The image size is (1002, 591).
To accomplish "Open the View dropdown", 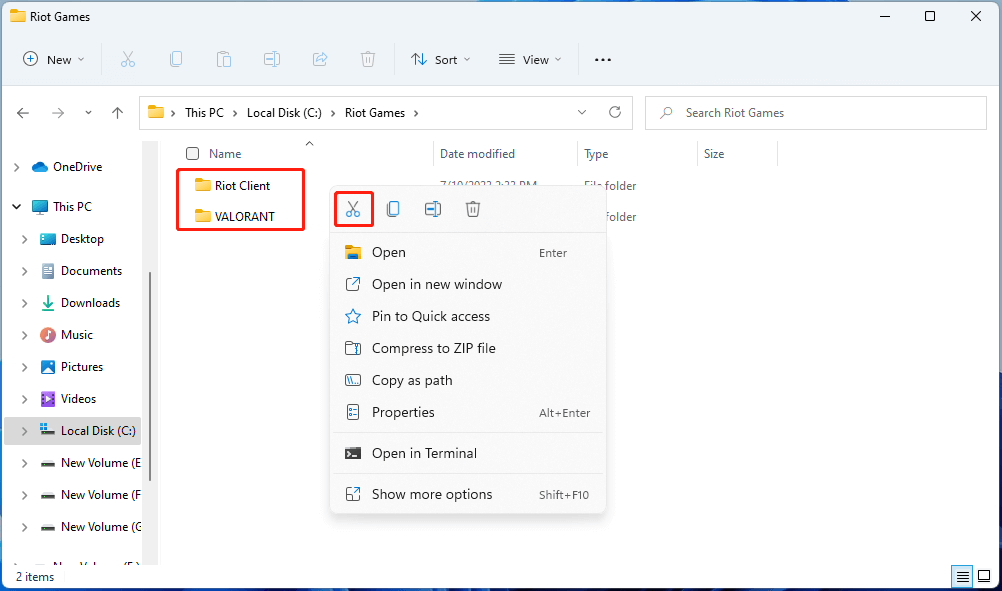I will click(530, 59).
